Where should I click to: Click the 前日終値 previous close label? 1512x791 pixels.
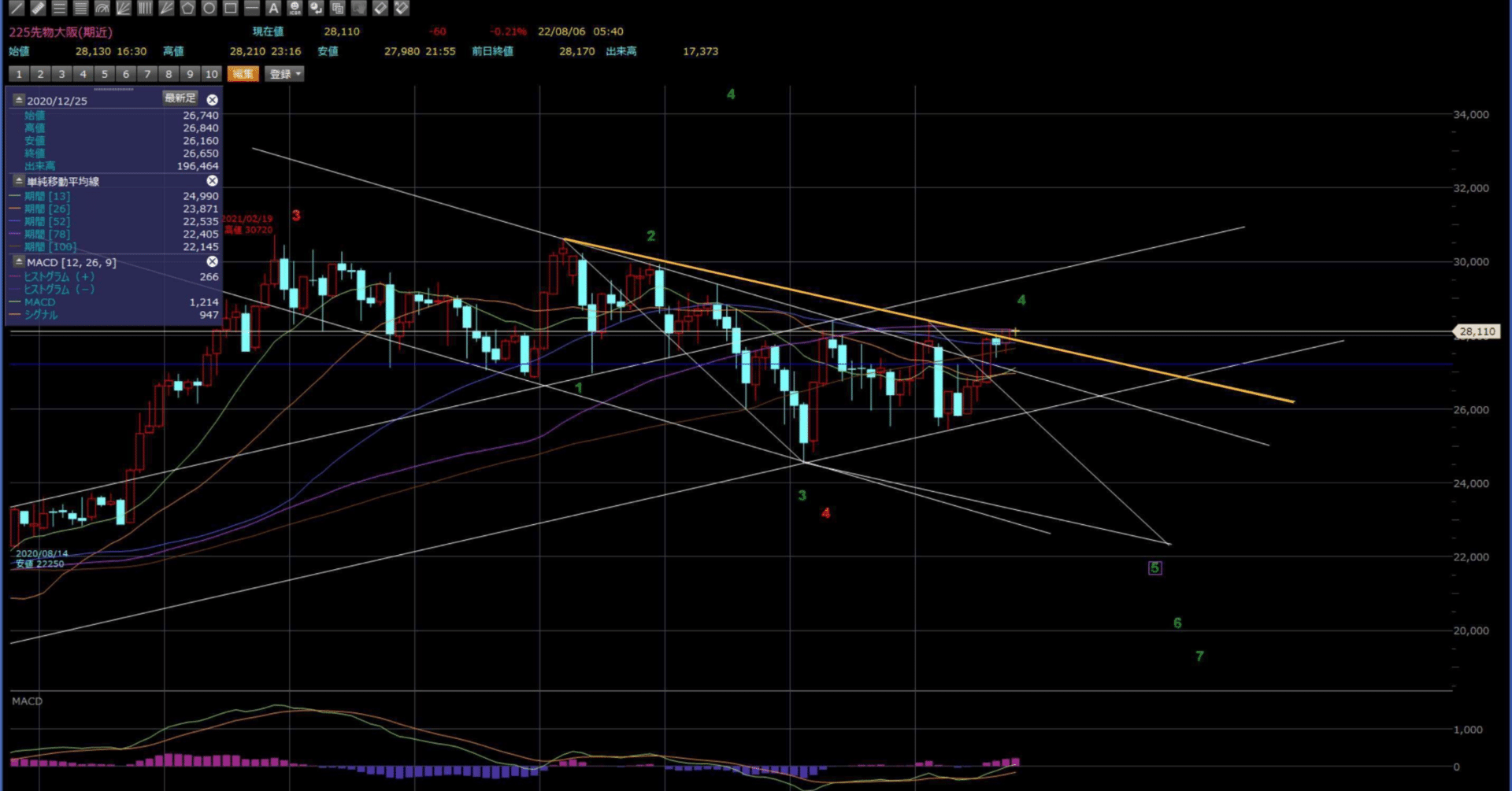tap(492, 51)
